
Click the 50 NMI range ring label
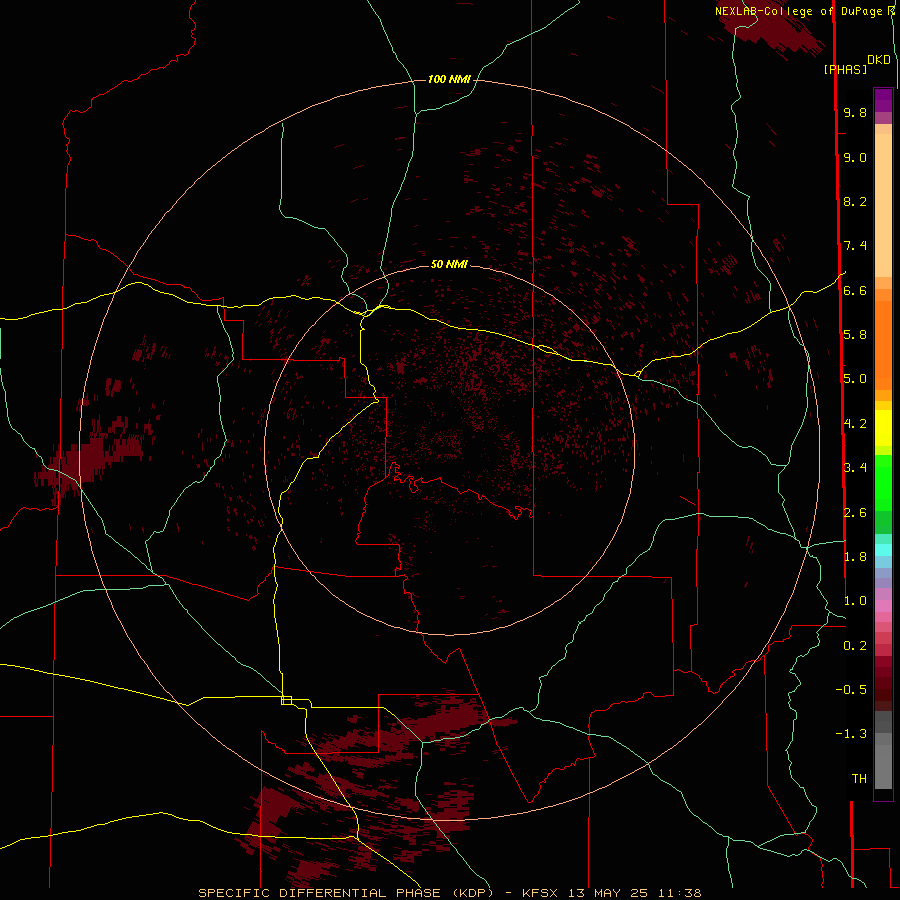[x=449, y=264]
